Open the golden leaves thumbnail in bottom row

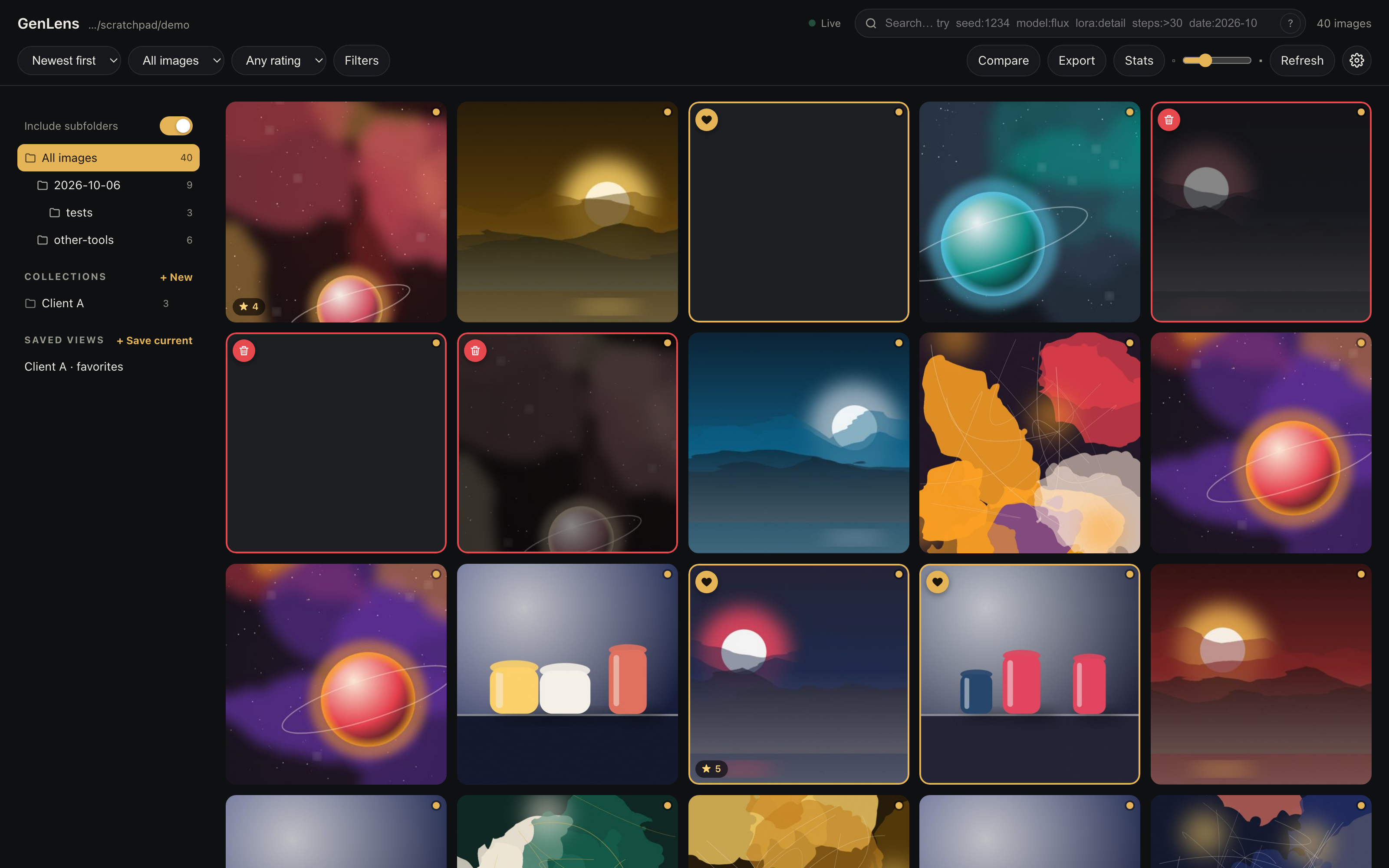[798, 831]
